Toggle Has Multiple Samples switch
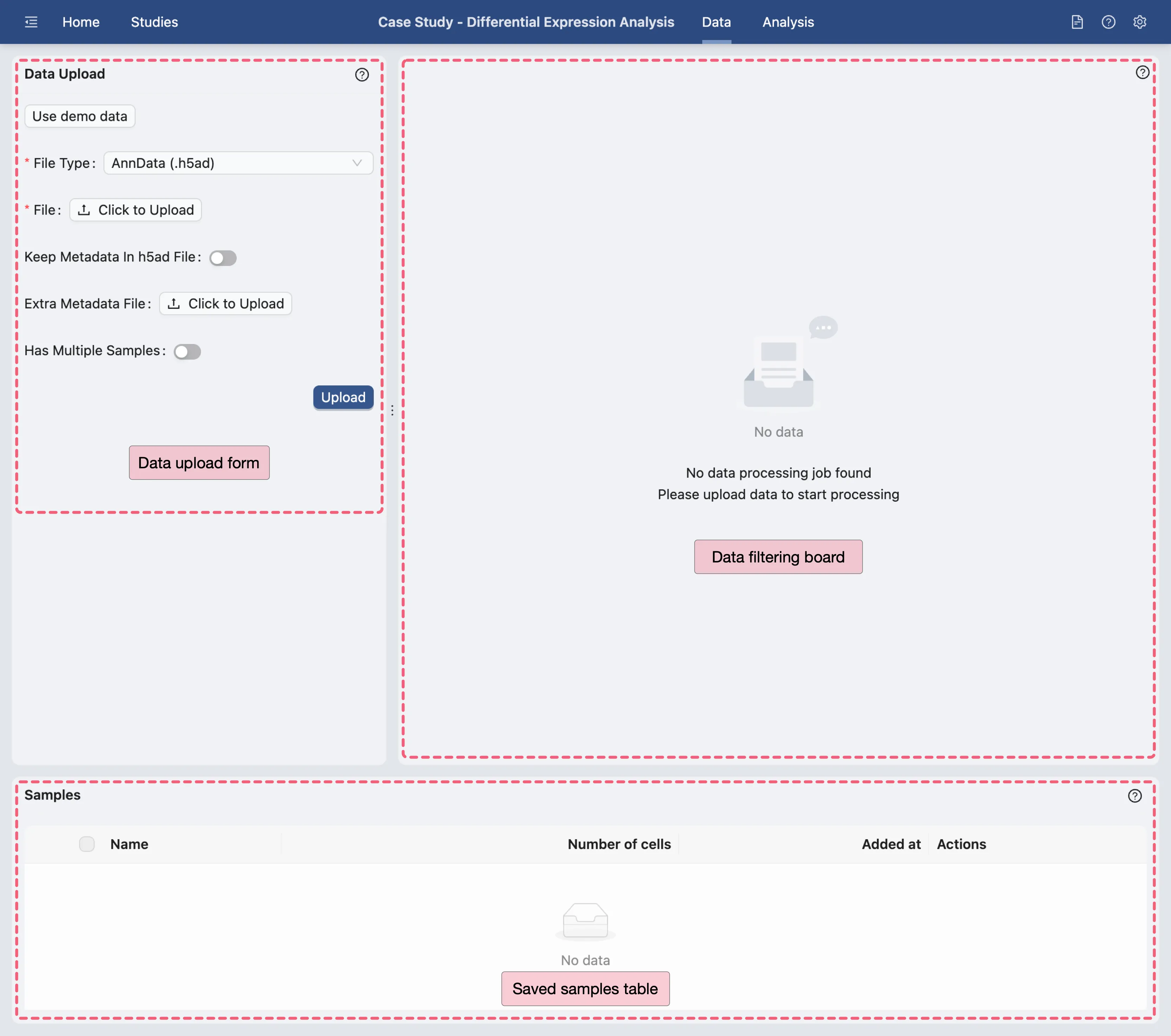 tap(187, 351)
